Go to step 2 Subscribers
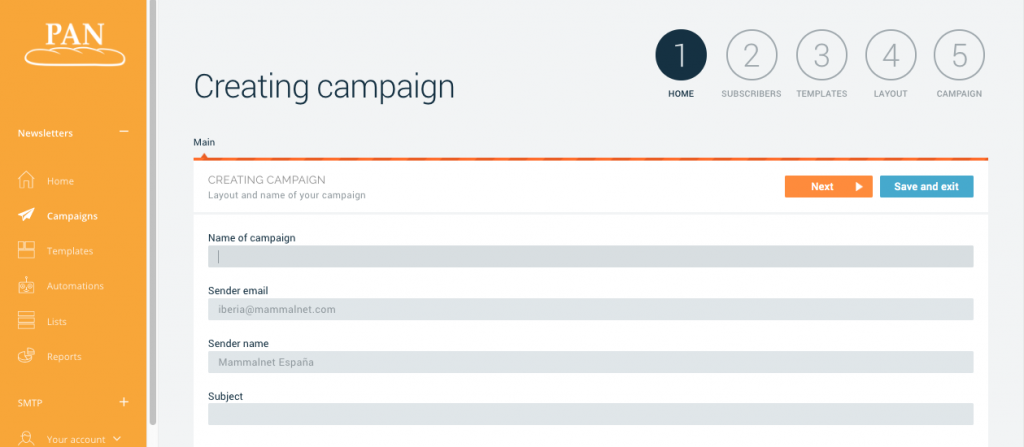 (751, 56)
